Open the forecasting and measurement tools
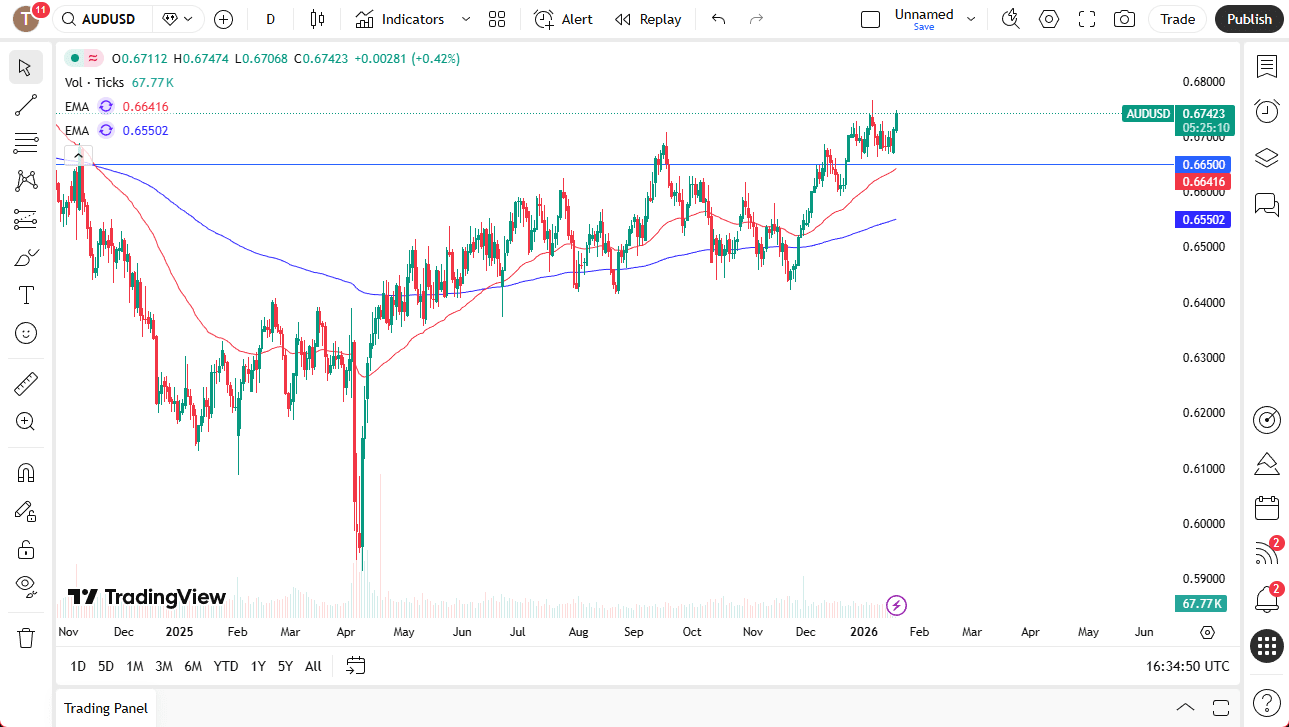This screenshot has height=727, width=1289. [x=26, y=219]
